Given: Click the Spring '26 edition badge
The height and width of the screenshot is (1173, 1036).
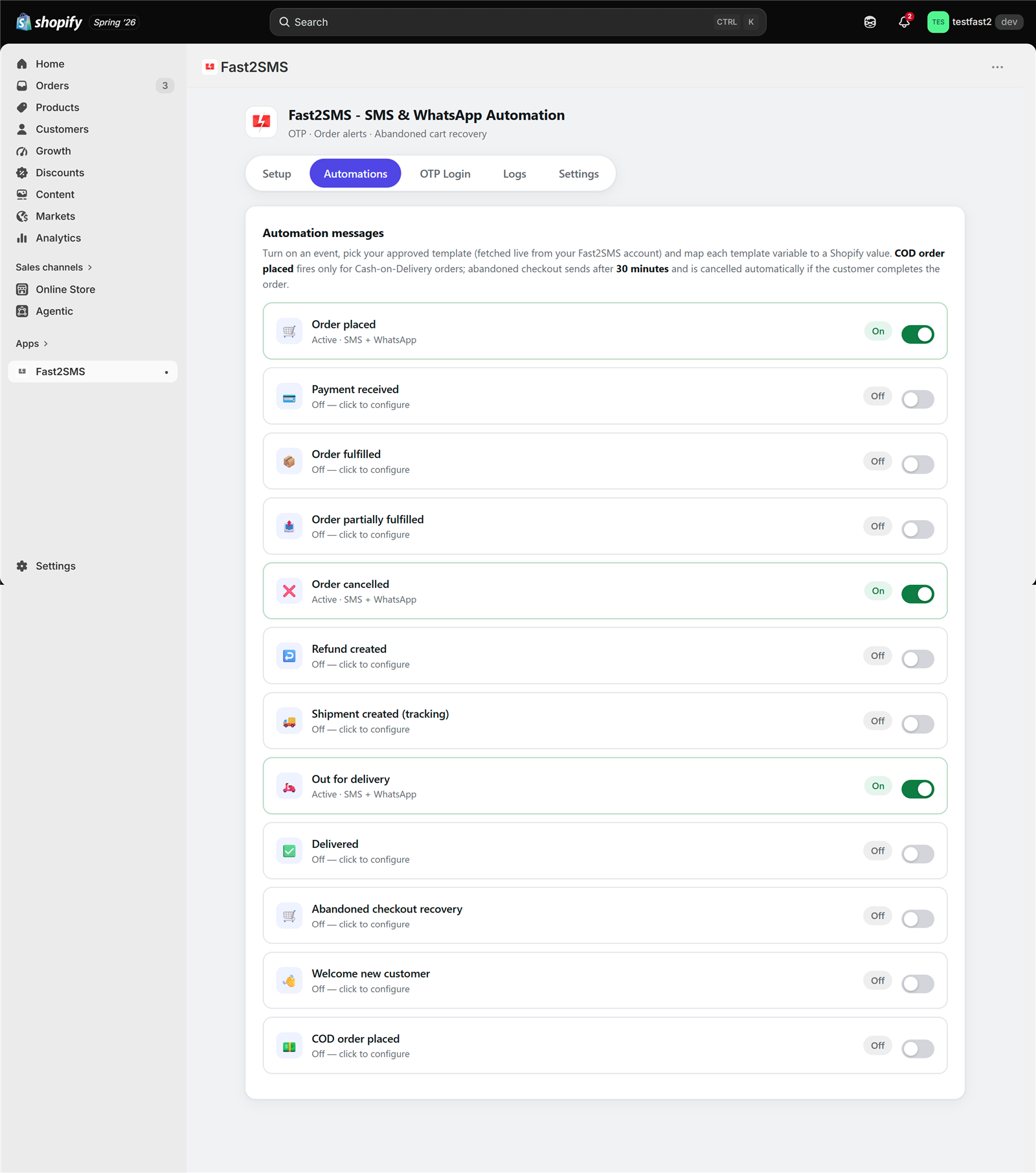Looking at the screenshot, I should coord(115,22).
